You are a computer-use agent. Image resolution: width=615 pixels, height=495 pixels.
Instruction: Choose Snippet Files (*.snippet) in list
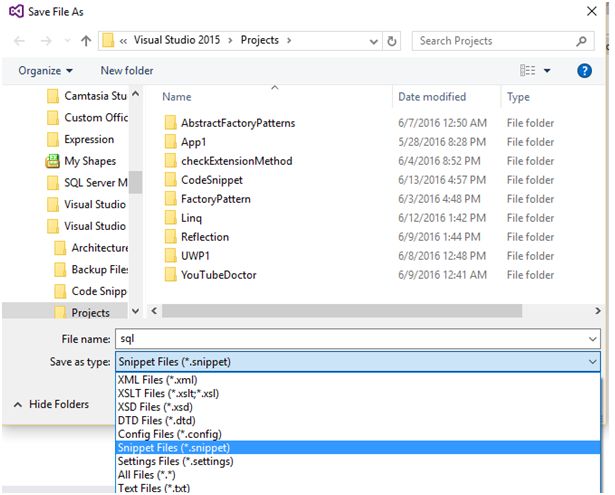[358, 448]
